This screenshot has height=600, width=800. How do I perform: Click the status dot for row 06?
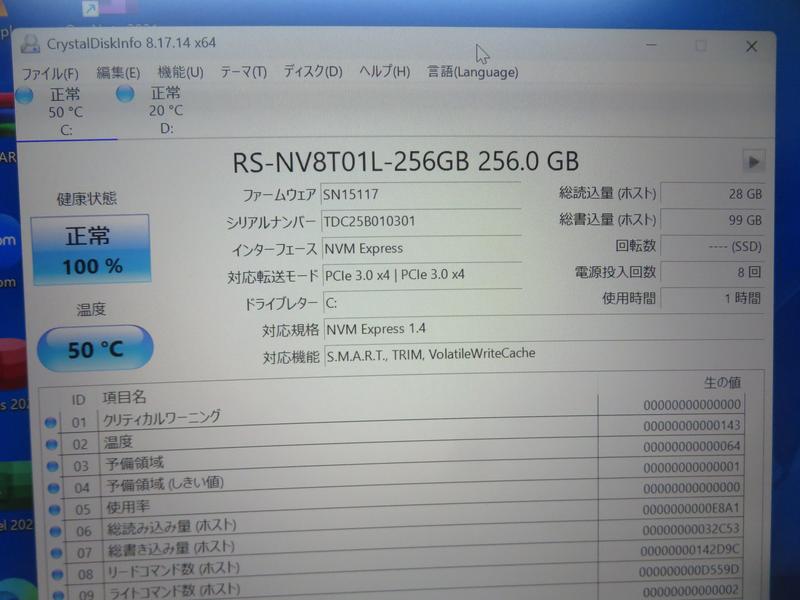(x=56, y=531)
